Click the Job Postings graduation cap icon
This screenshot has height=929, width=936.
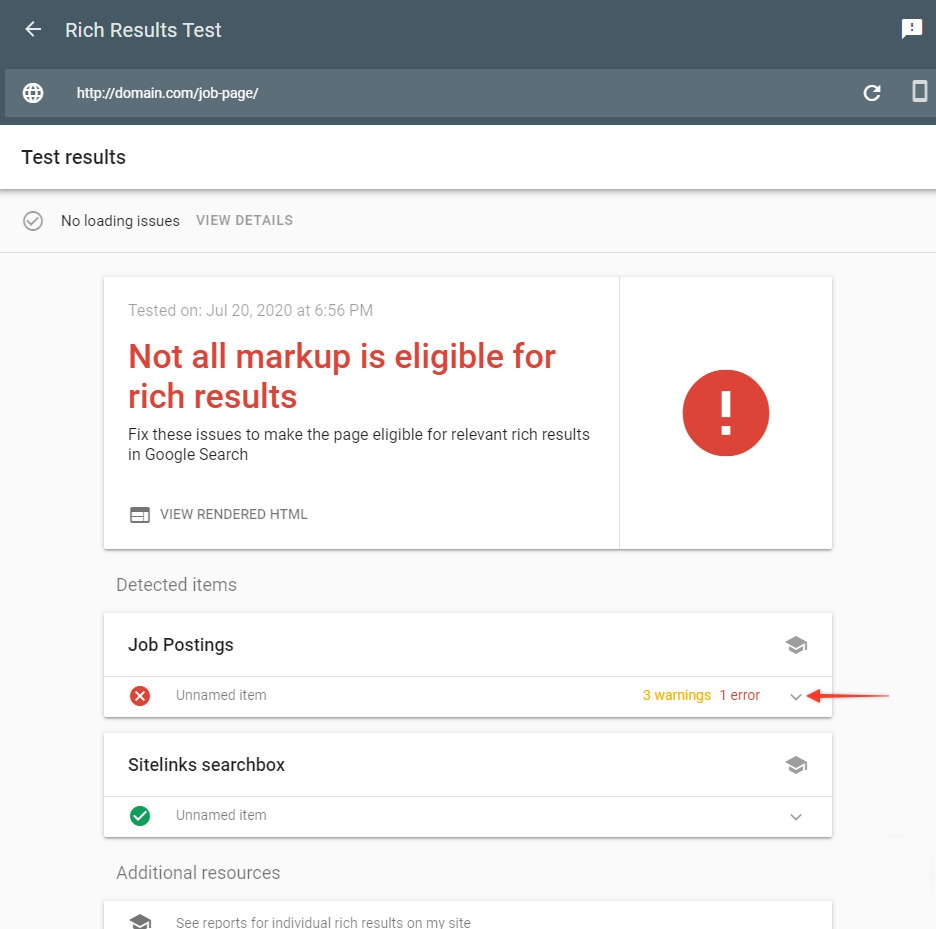click(796, 645)
